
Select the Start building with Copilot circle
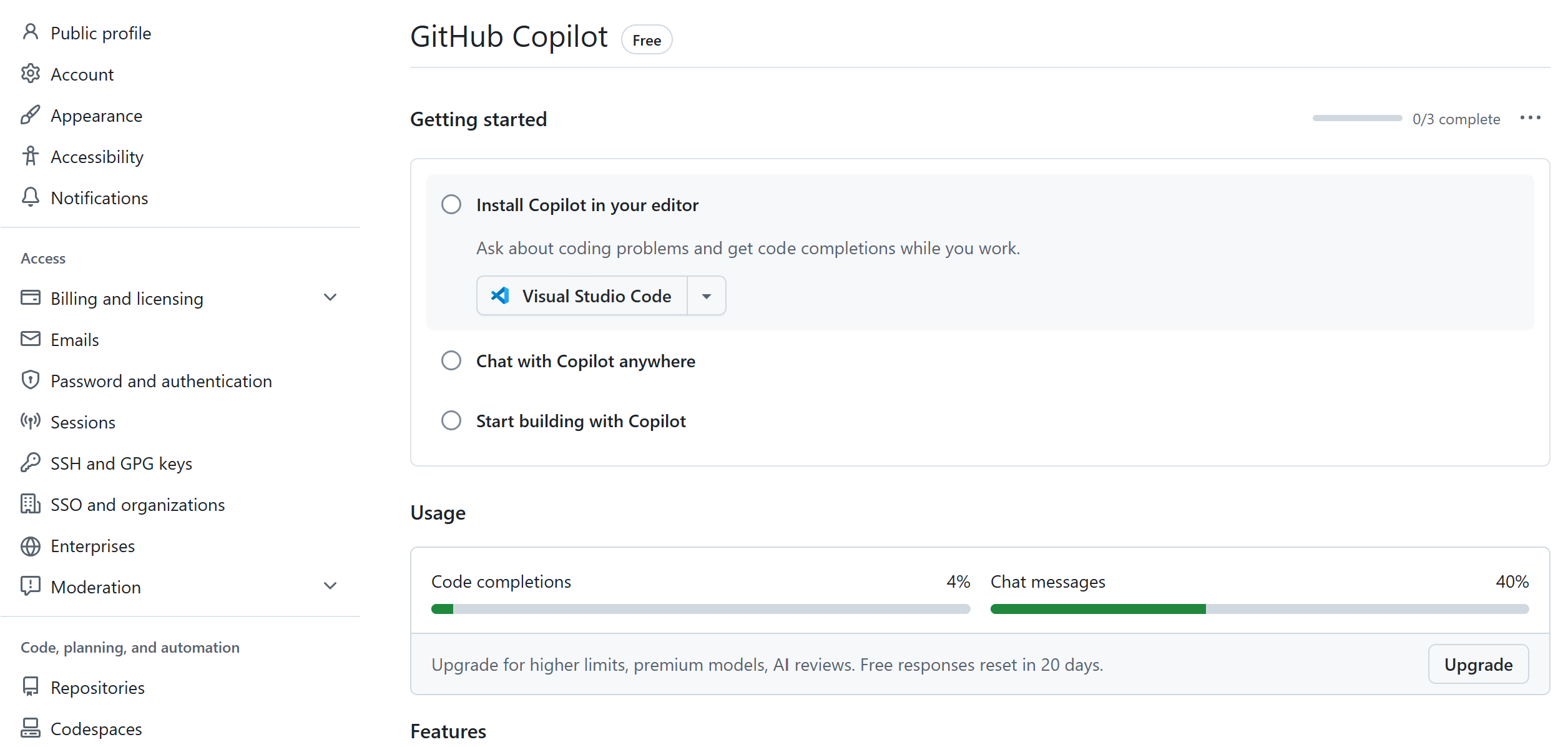point(451,421)
